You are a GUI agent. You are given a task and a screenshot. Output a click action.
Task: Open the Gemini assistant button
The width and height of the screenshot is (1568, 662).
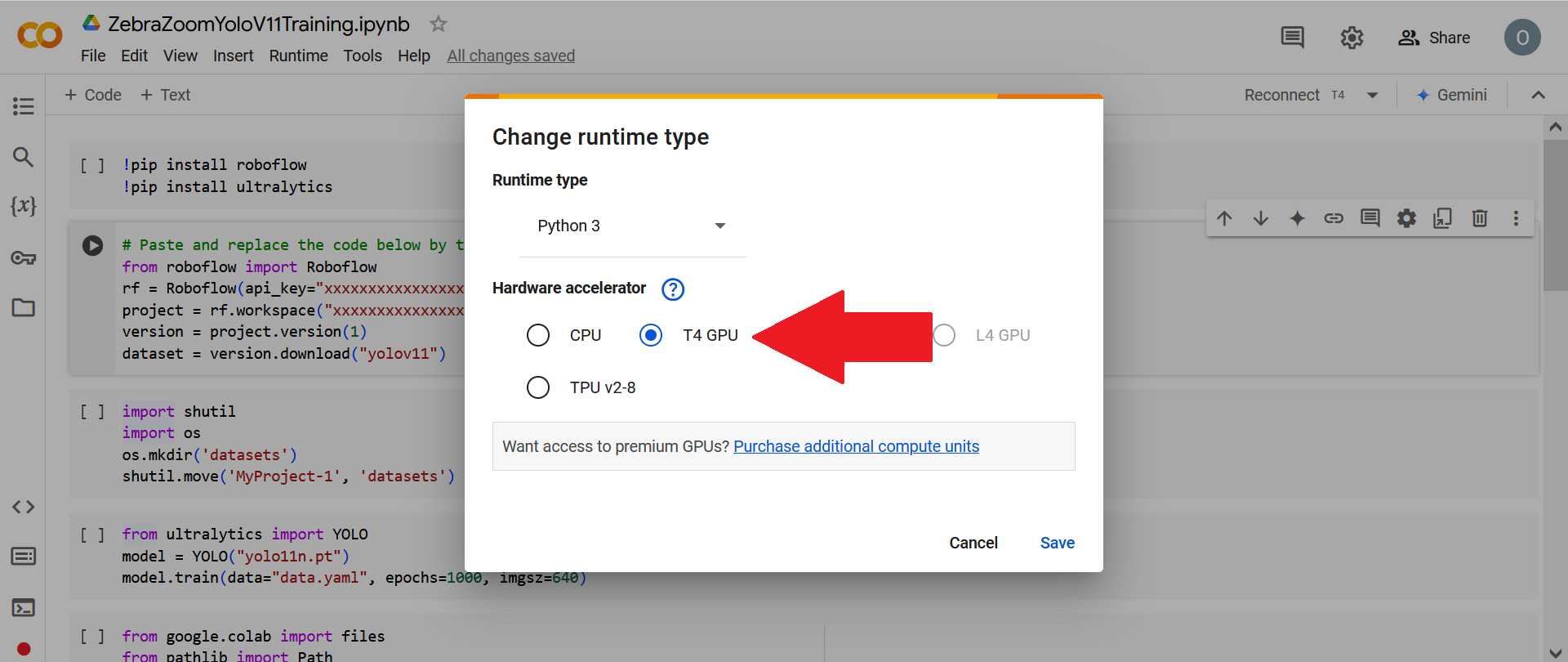[1452, 95]
